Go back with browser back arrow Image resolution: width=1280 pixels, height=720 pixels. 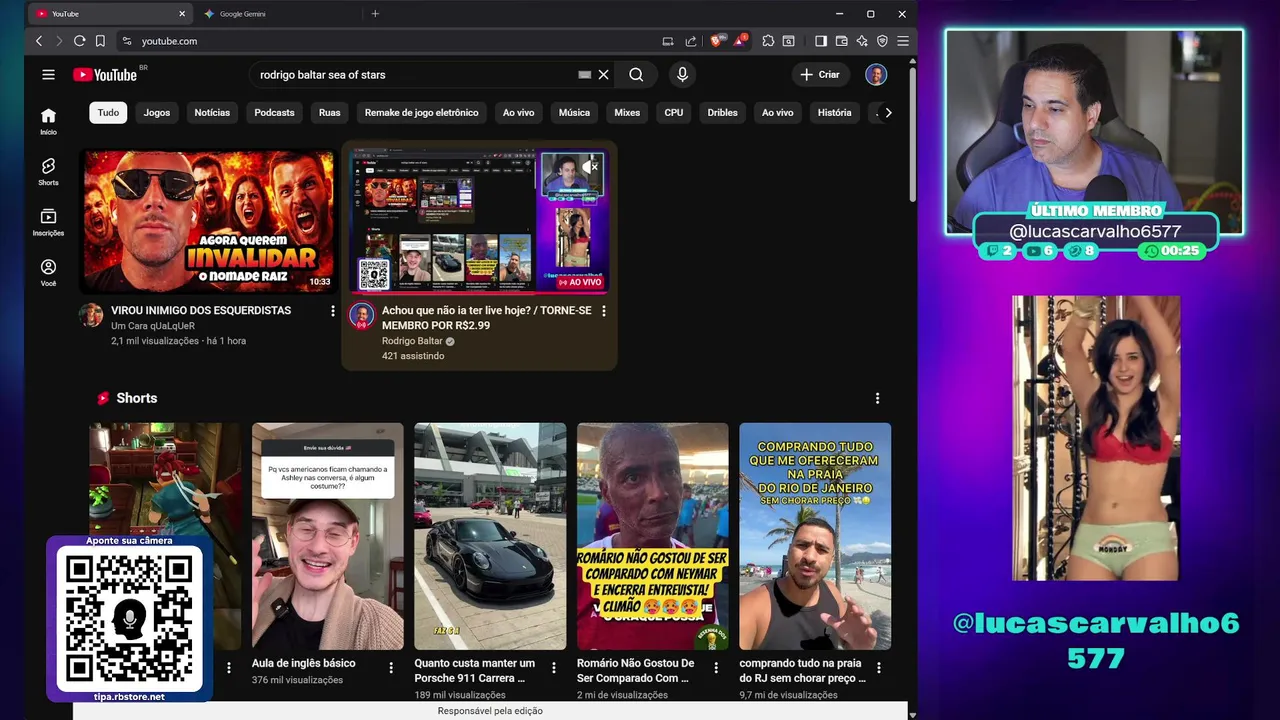[x=39, y=41]
